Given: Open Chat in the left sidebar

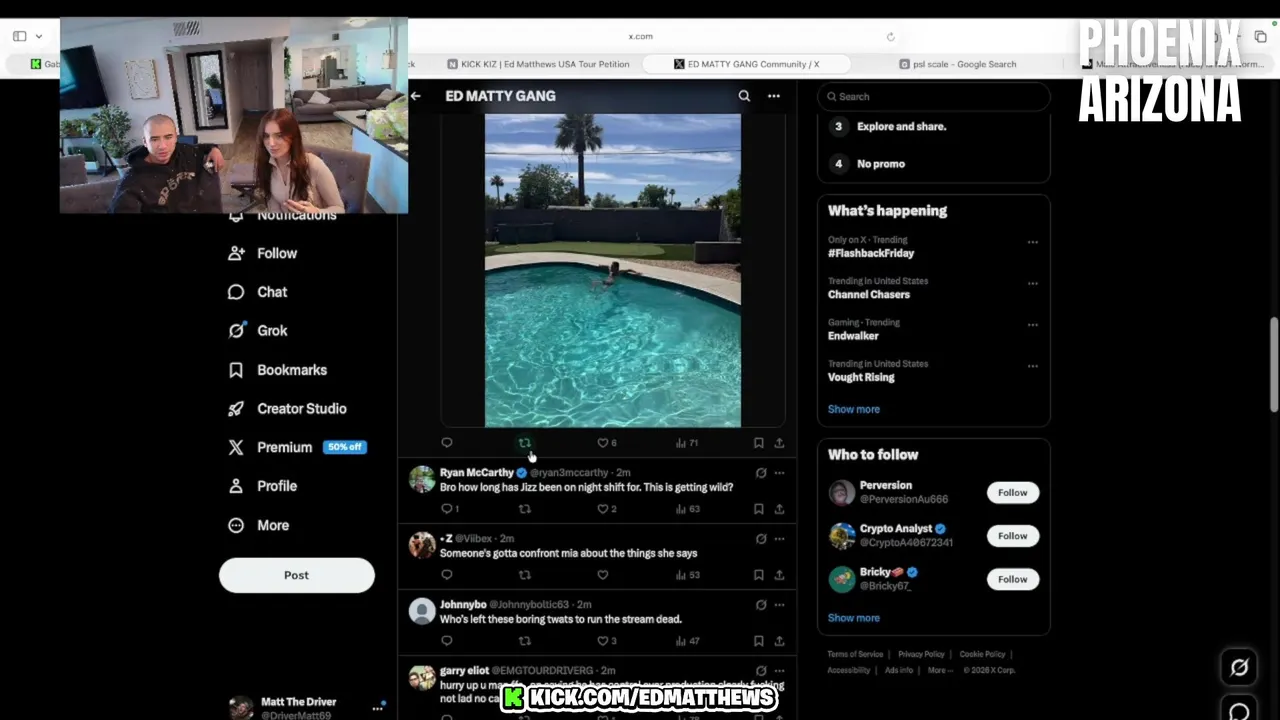Looking at the screenshot, I should [258, 292].
